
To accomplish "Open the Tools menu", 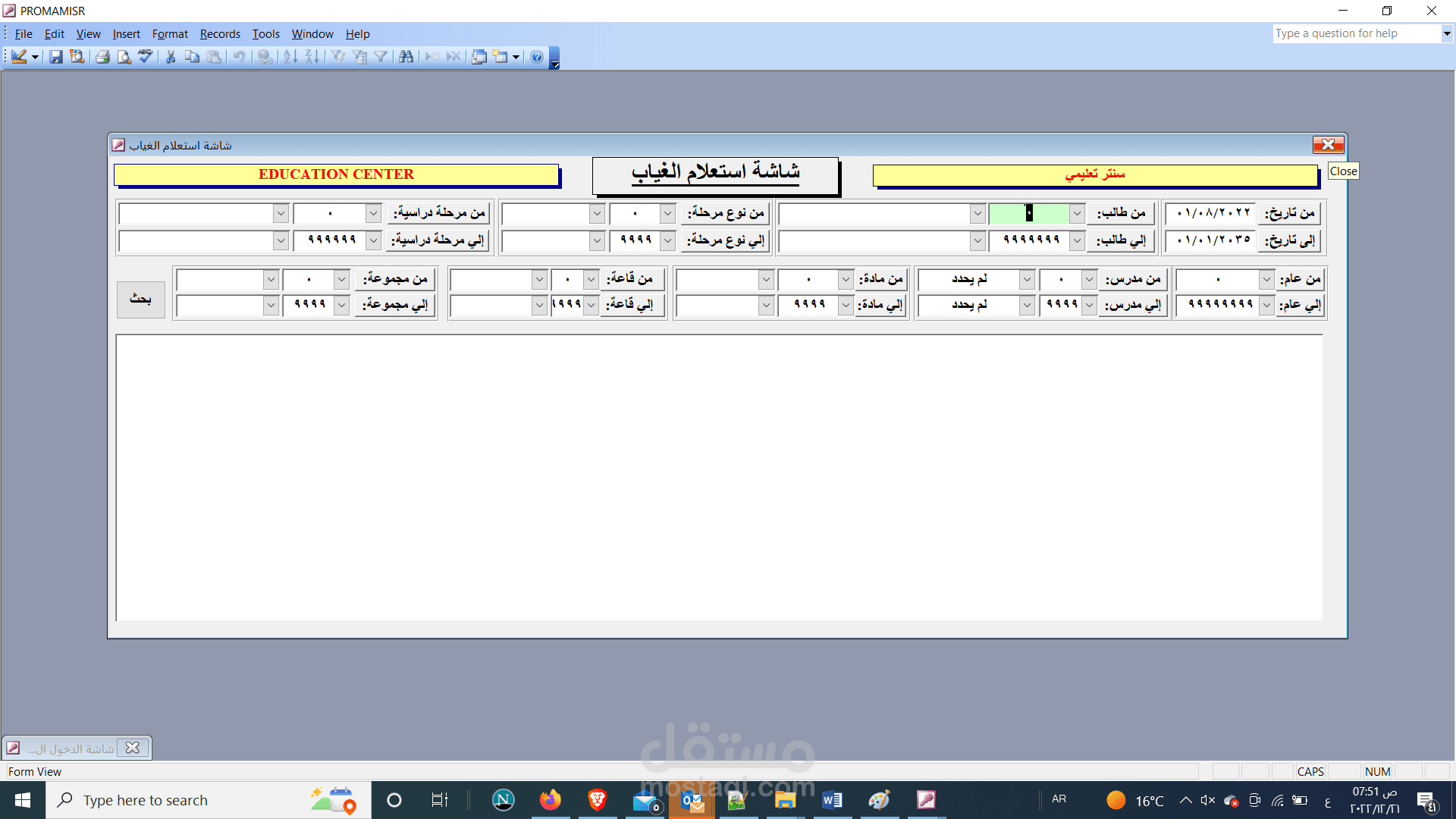I will pos(266,34).
